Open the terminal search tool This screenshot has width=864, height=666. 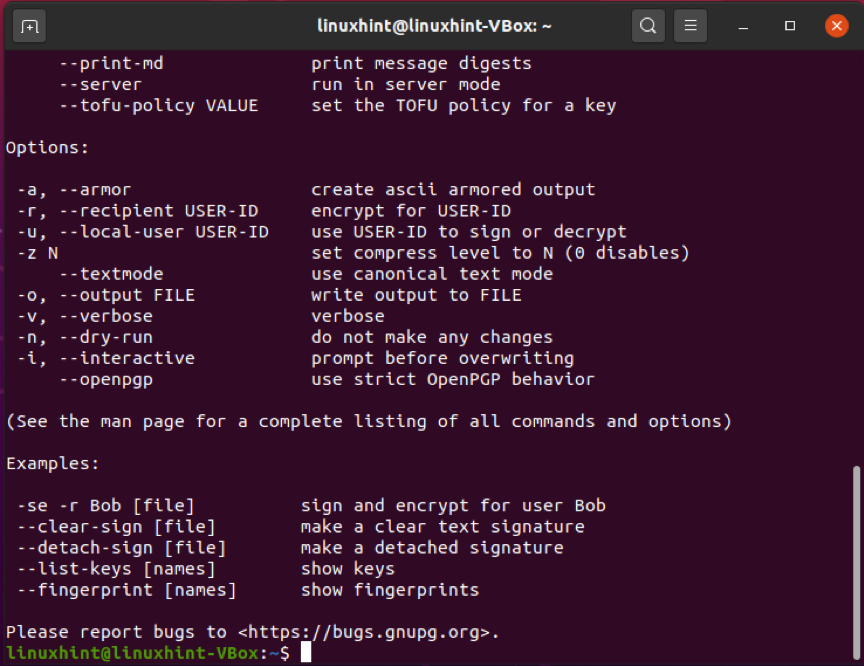648,26
